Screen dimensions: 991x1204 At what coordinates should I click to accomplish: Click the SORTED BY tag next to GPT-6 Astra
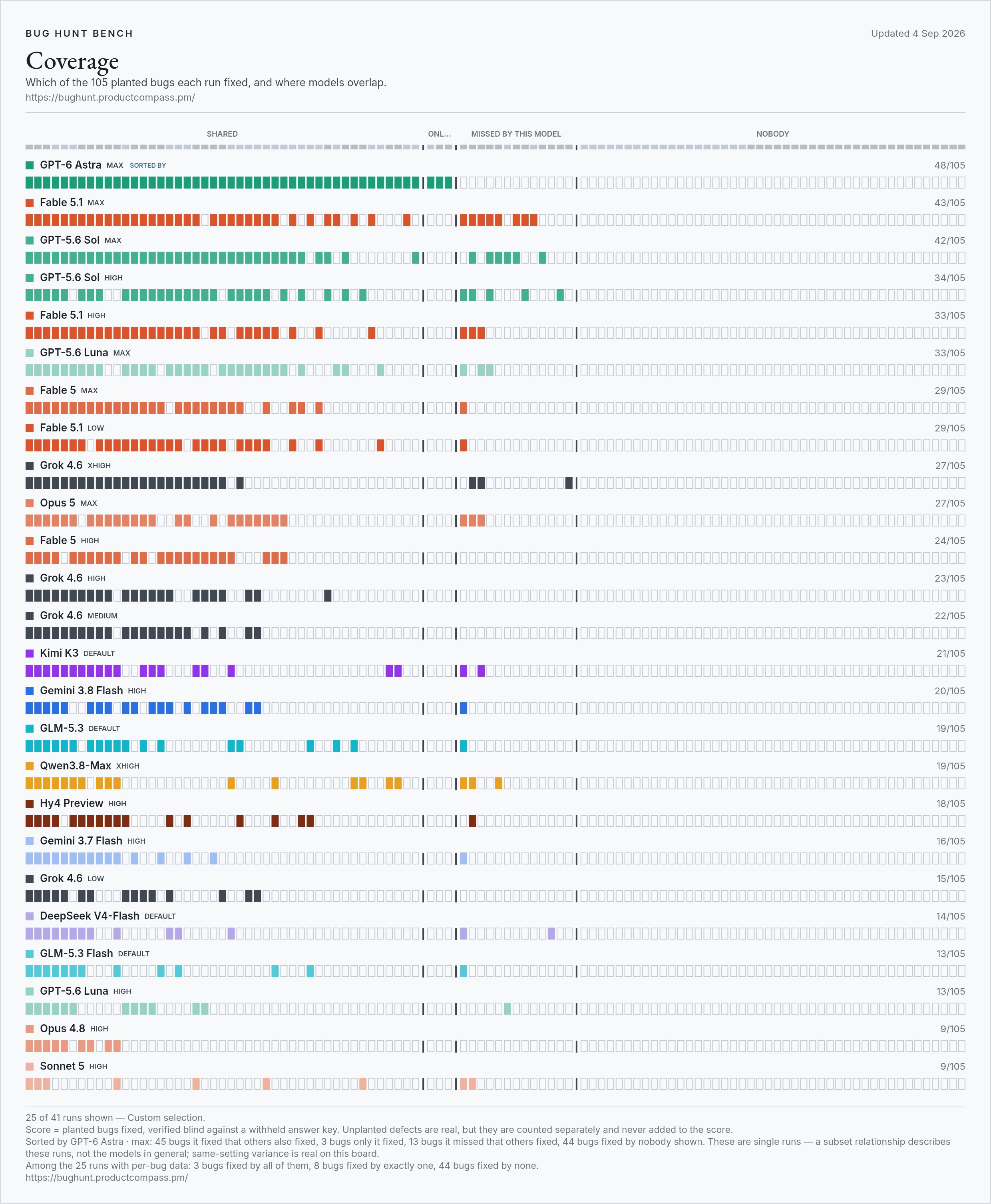click(x=148, y=165)
